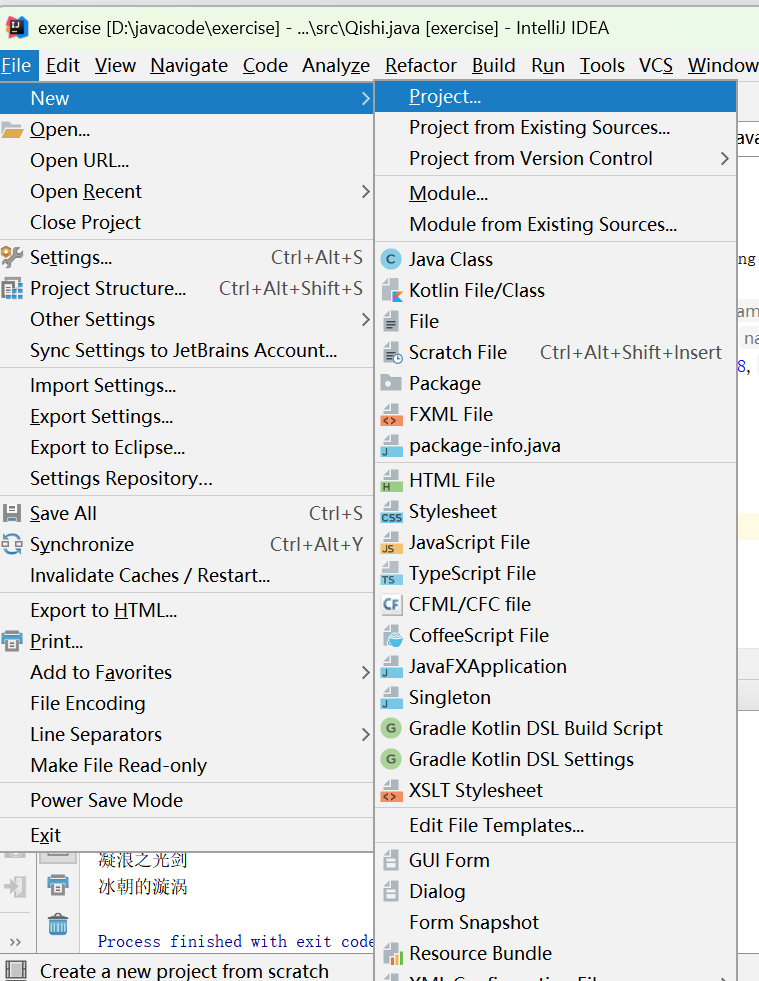Click the CFML/CFC file icon
Viewport: 759px width, 981px height.
(x=391, y=604)
